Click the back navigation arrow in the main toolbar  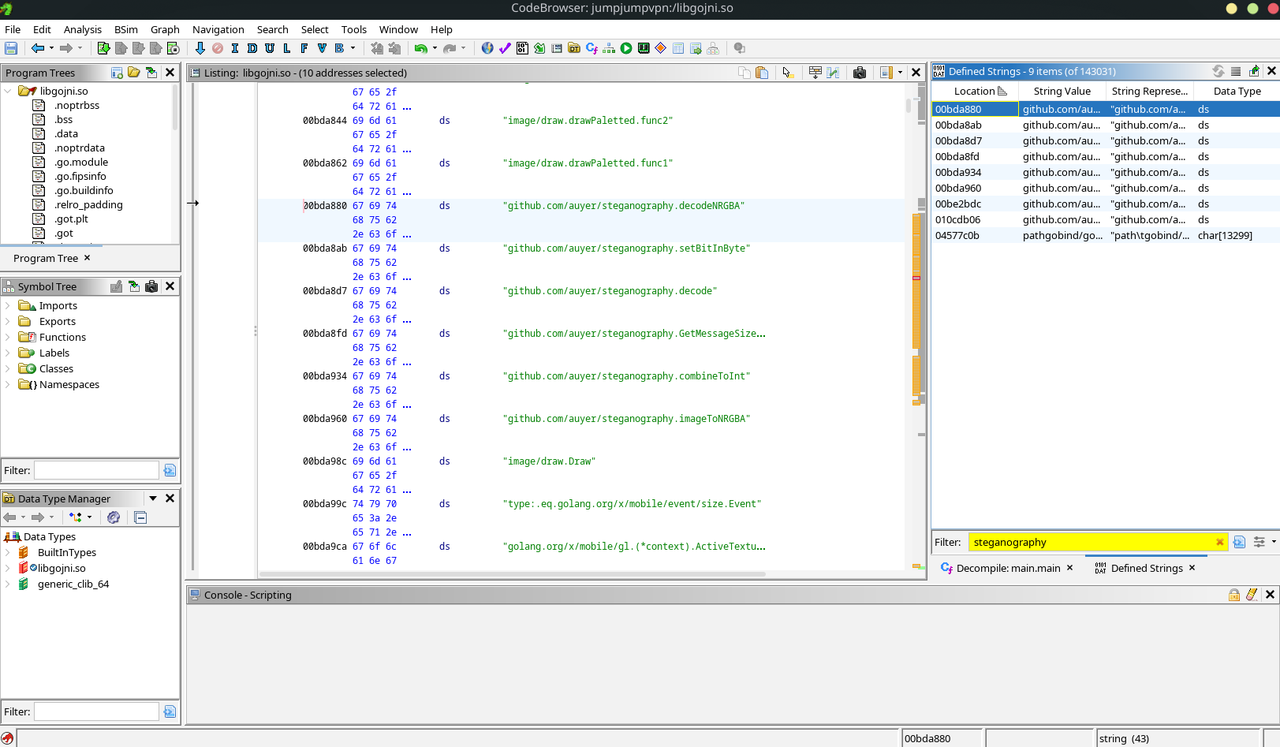(x=37, y=48)
